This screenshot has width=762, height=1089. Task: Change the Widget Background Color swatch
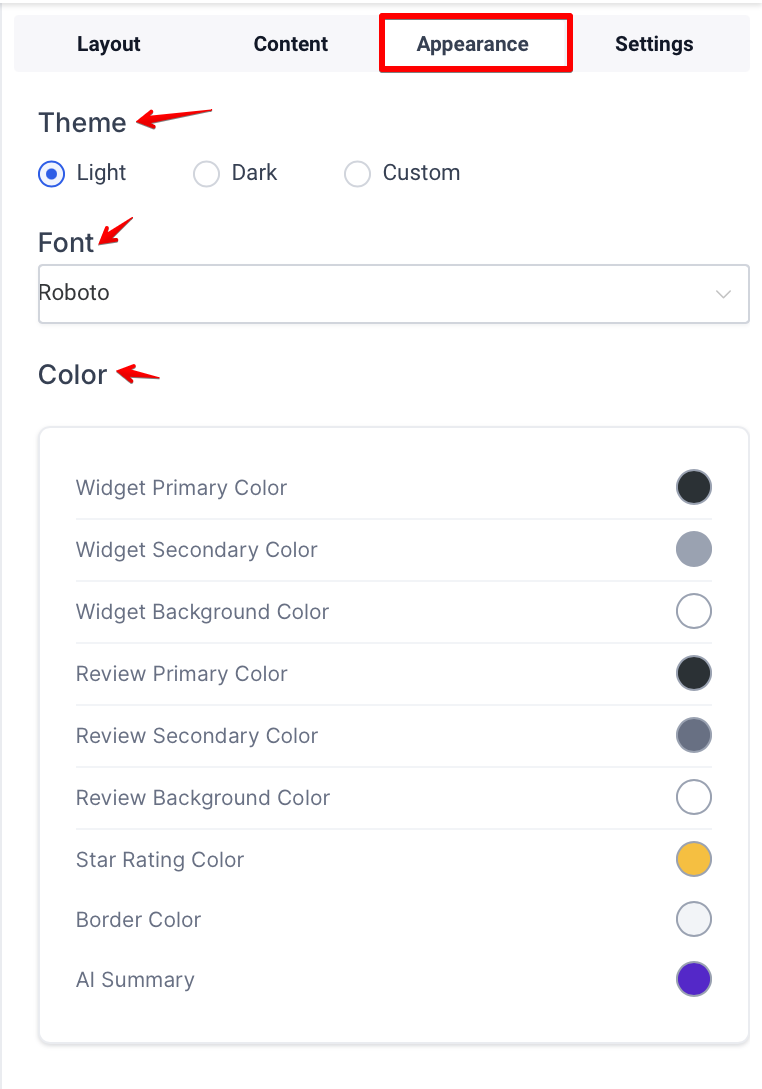coord(694,611)
